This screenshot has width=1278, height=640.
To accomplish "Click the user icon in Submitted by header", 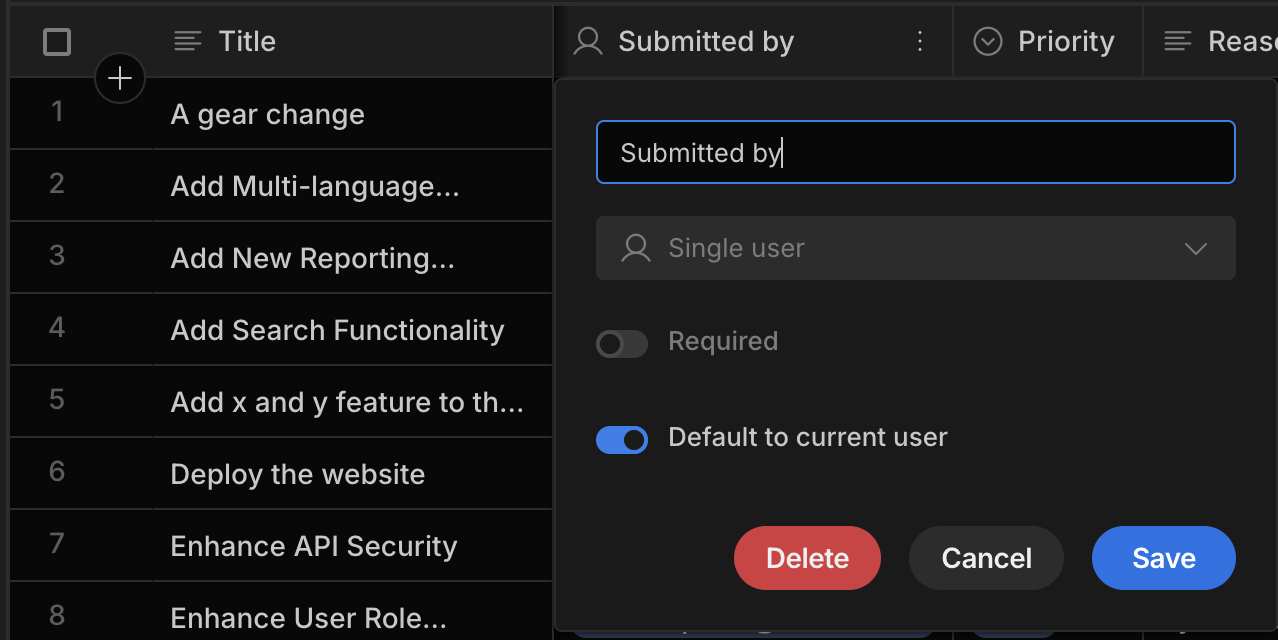I will (x=588, y=41).
